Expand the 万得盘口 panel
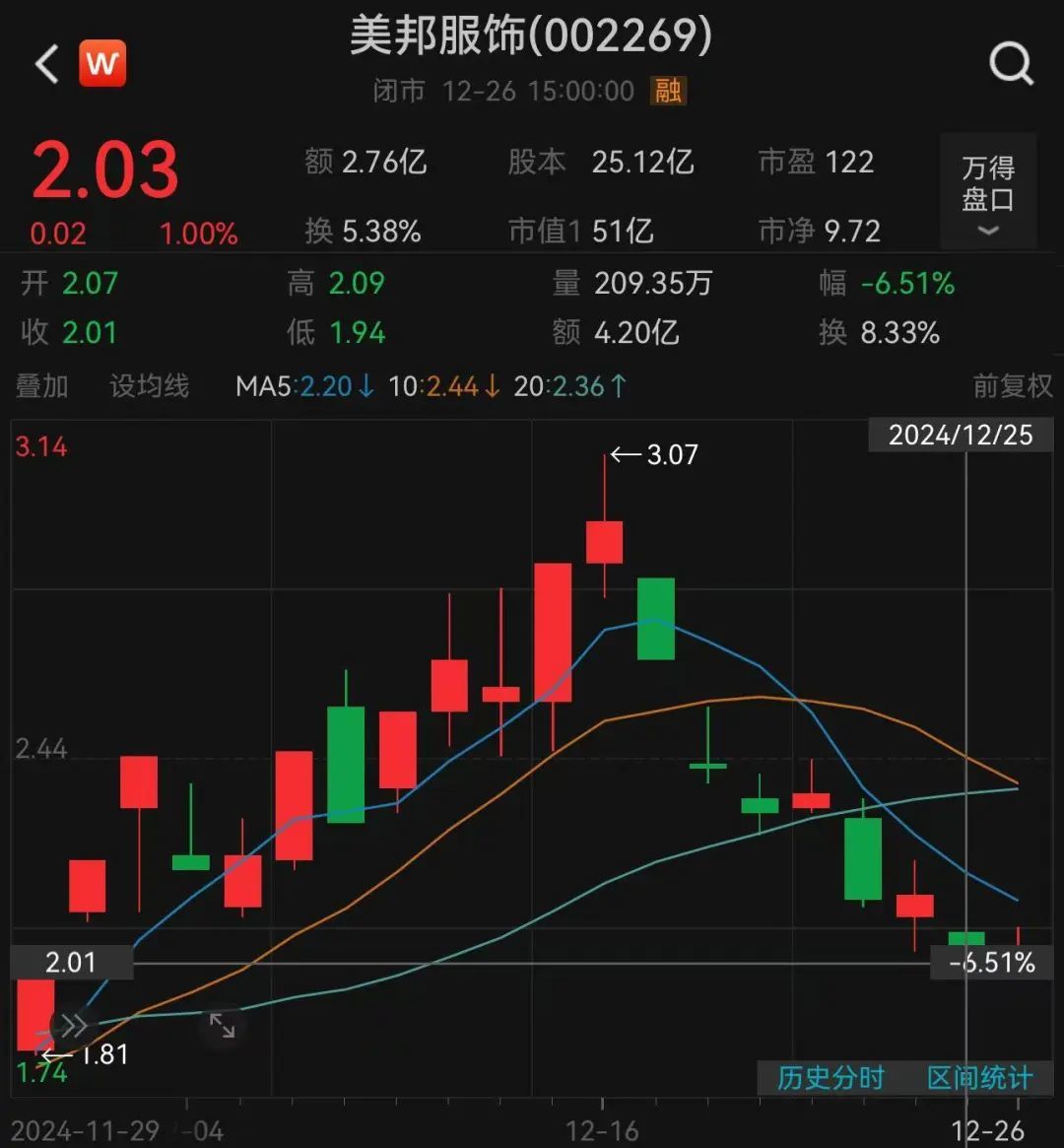 coord(987,192)
